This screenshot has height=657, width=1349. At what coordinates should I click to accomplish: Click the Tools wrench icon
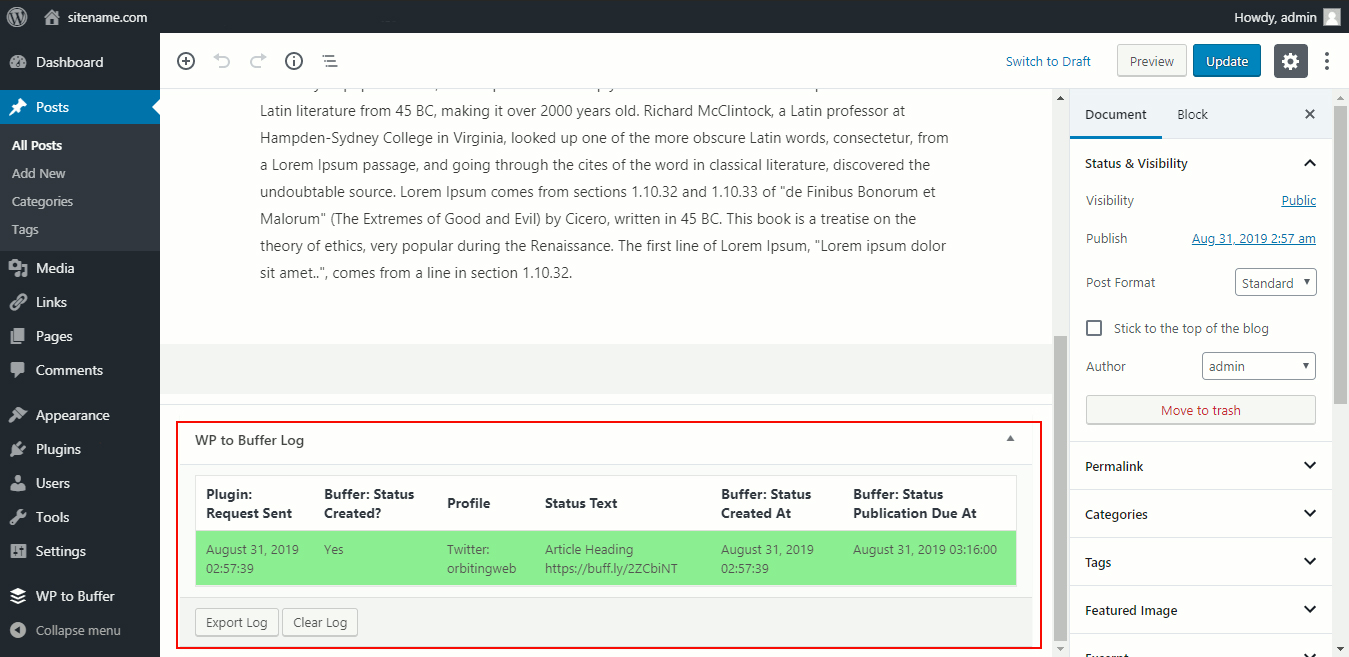18,517
